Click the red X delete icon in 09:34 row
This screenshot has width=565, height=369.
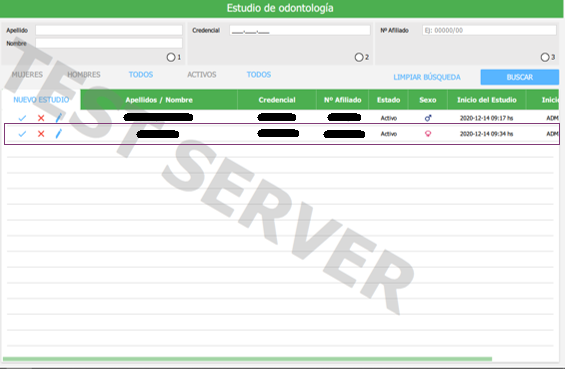point(41,134)
